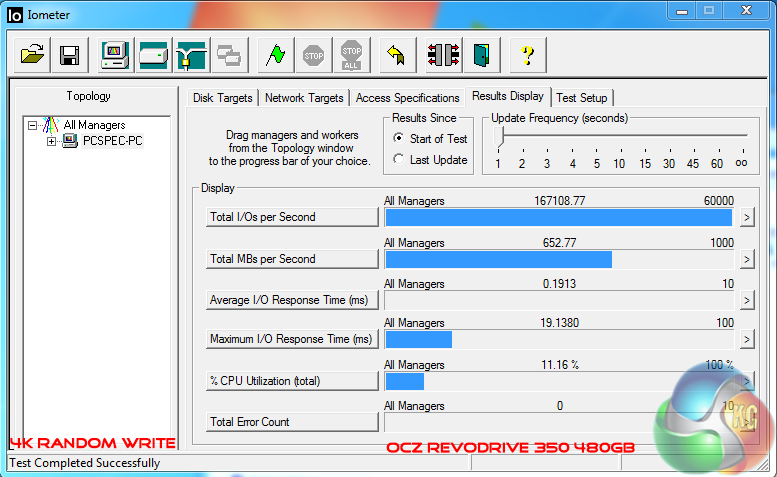Stop the current test
This screenshot has width=777, height=477.
pyautogui.click(x=314, y=55)
